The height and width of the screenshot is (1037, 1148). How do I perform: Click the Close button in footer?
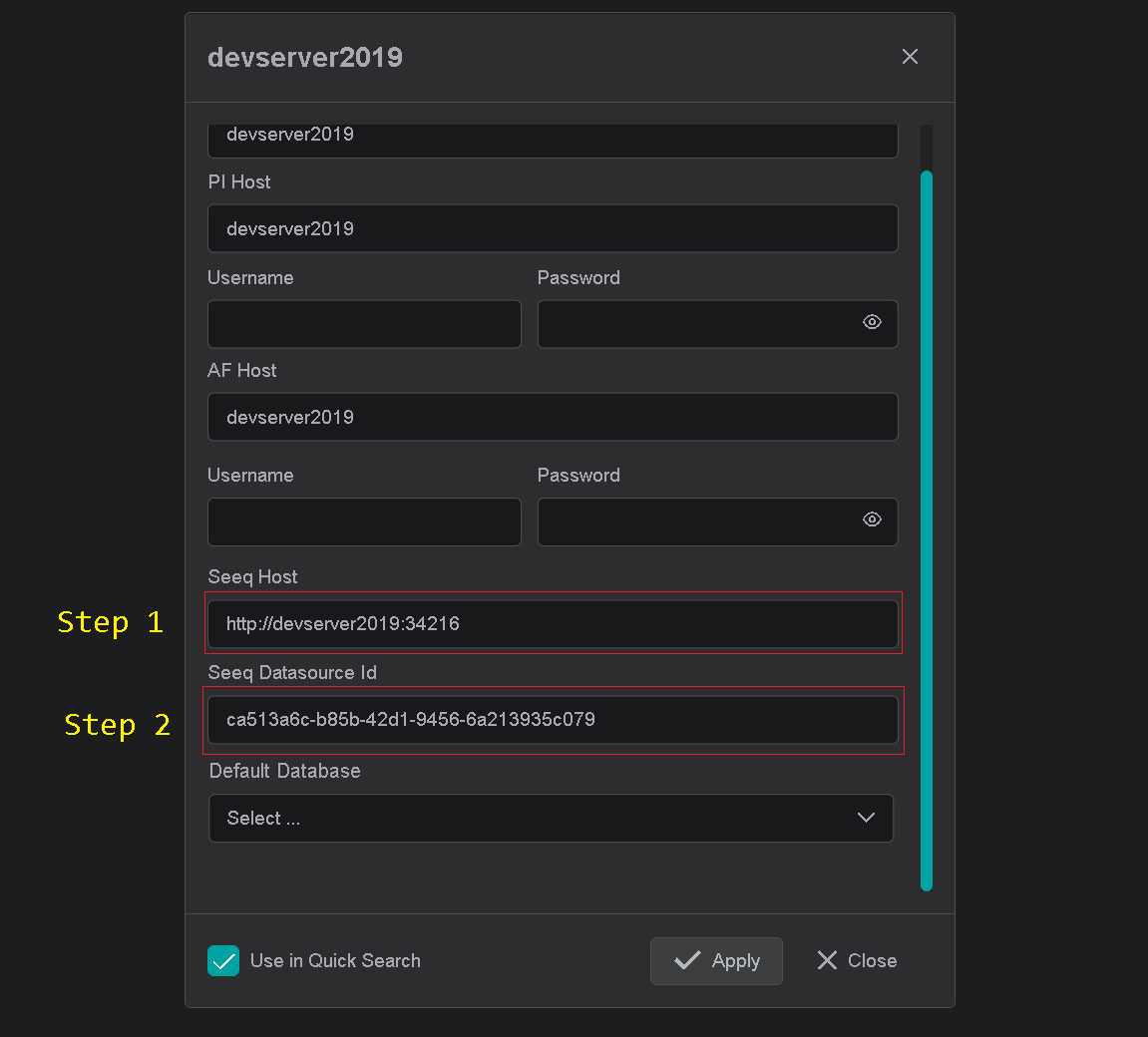tap(857, 961)
